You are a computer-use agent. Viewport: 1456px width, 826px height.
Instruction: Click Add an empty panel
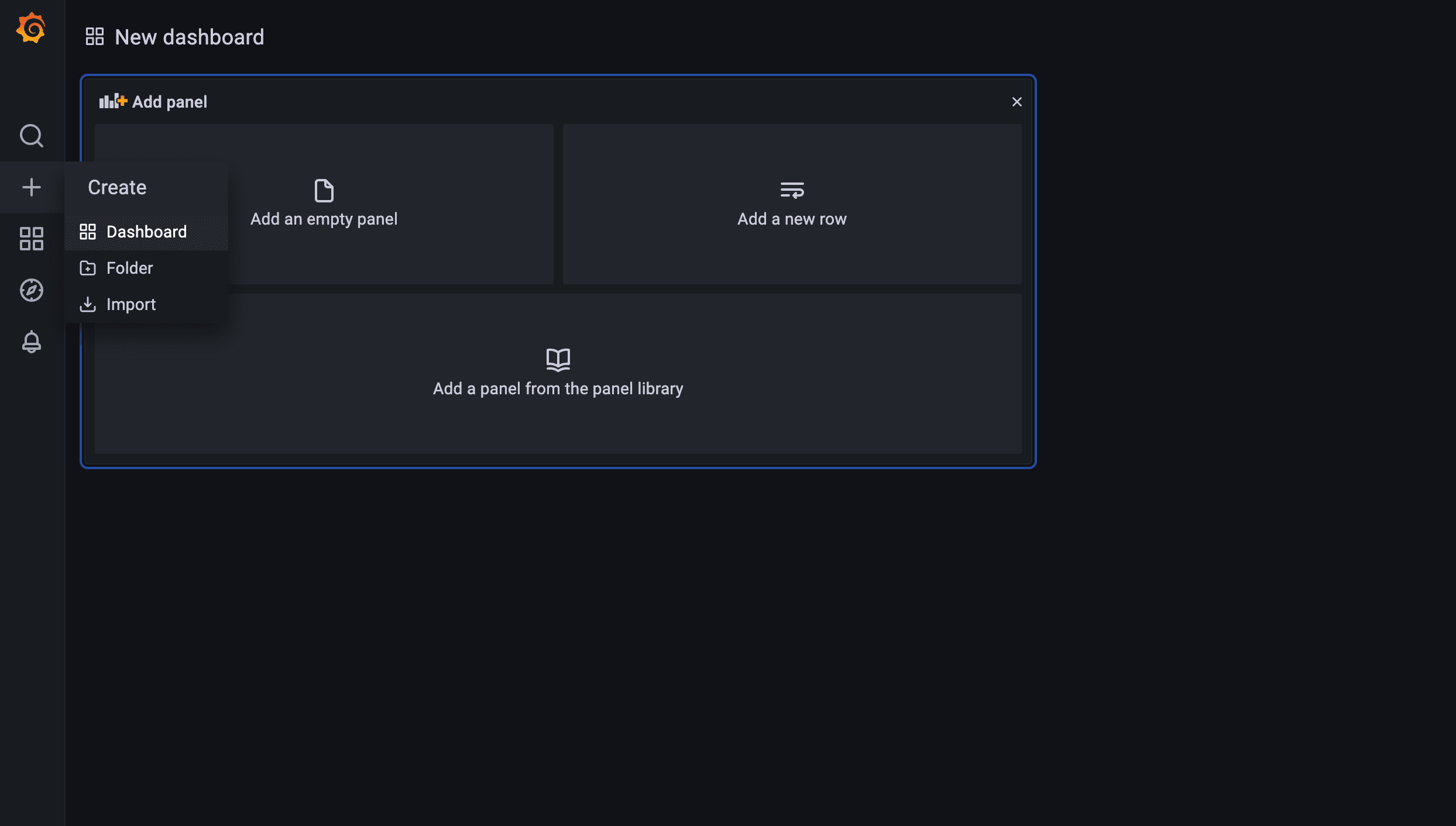[x=324, y=219]
